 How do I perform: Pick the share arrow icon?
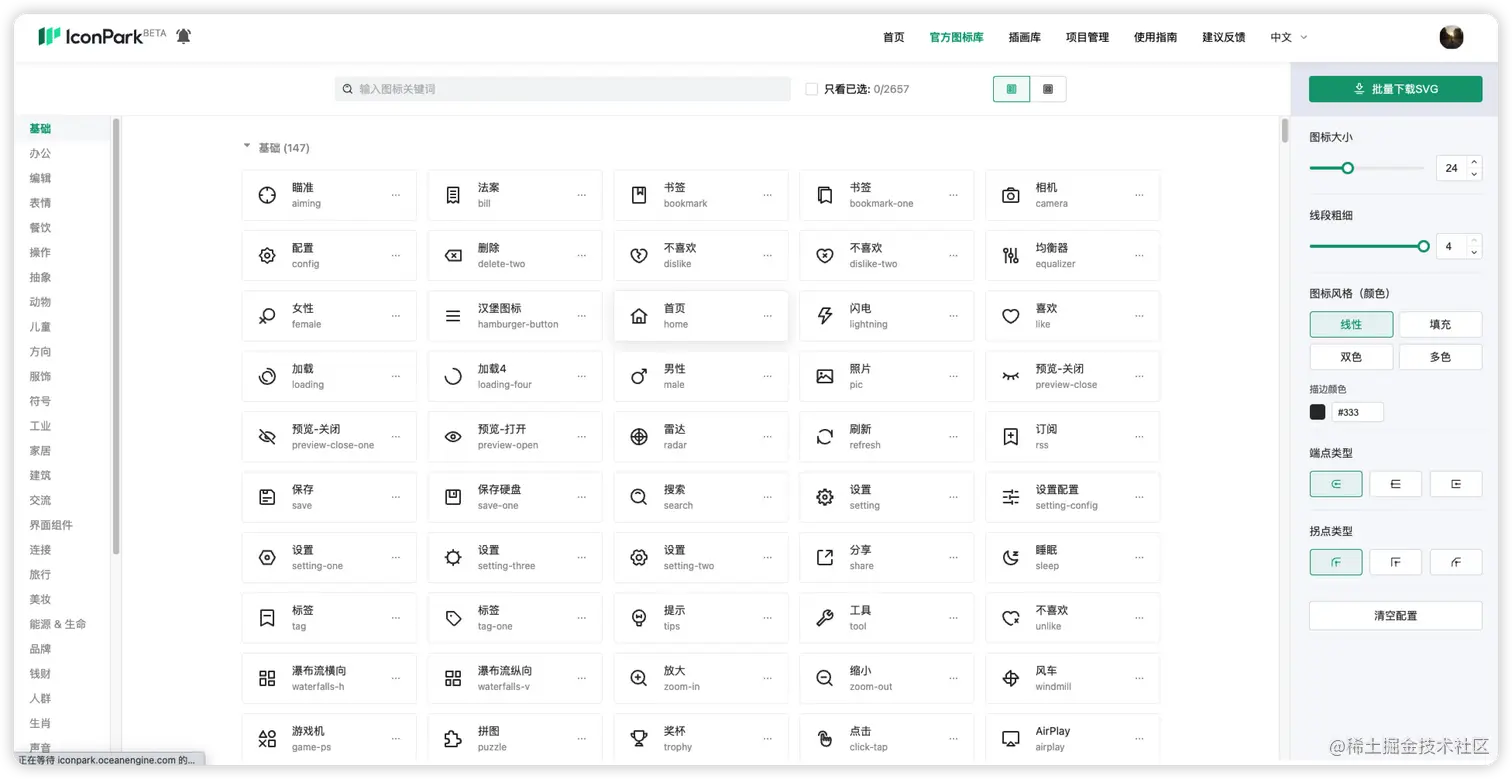825,557
